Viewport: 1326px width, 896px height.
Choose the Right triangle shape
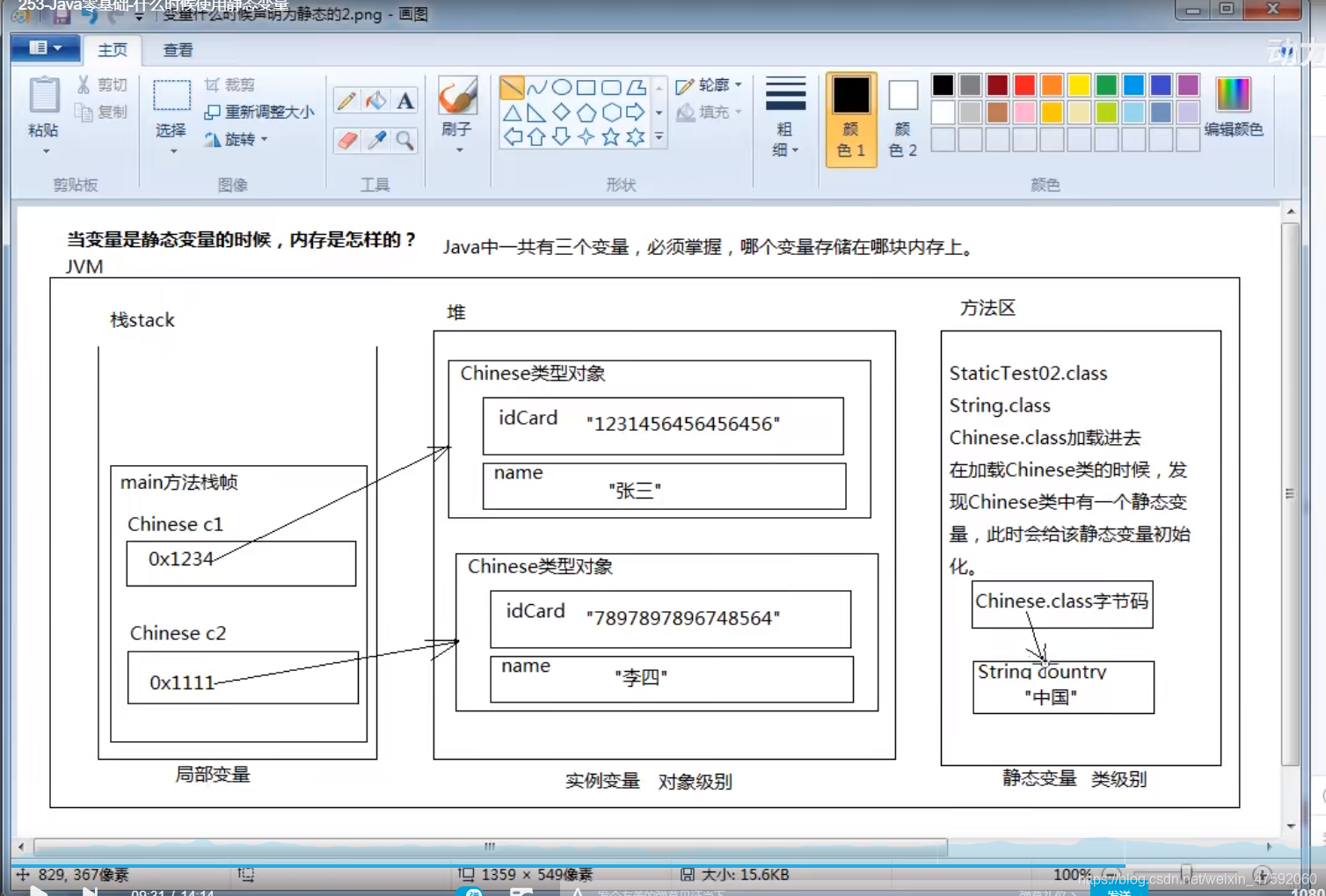point(536,113)
